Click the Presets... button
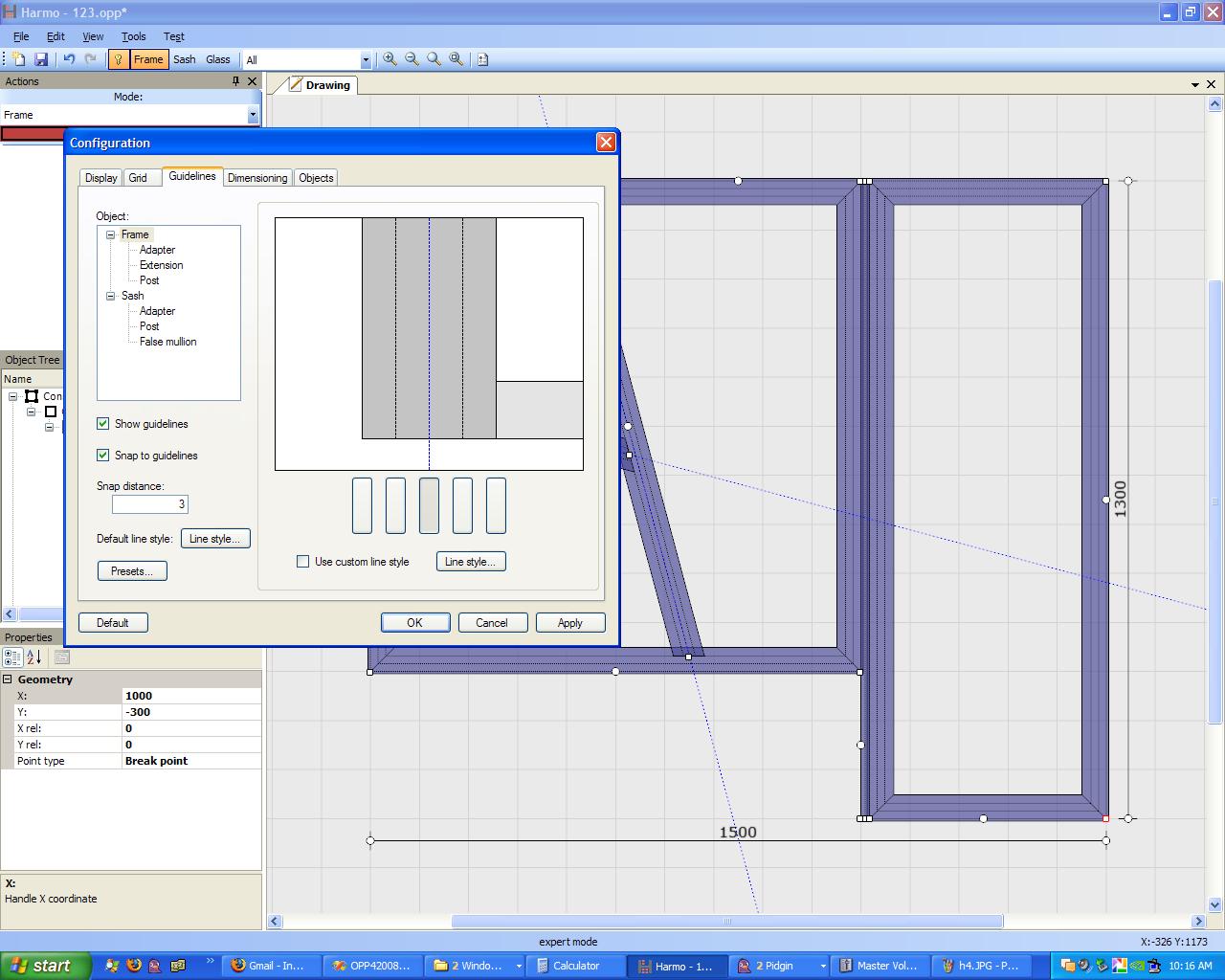 132,571
